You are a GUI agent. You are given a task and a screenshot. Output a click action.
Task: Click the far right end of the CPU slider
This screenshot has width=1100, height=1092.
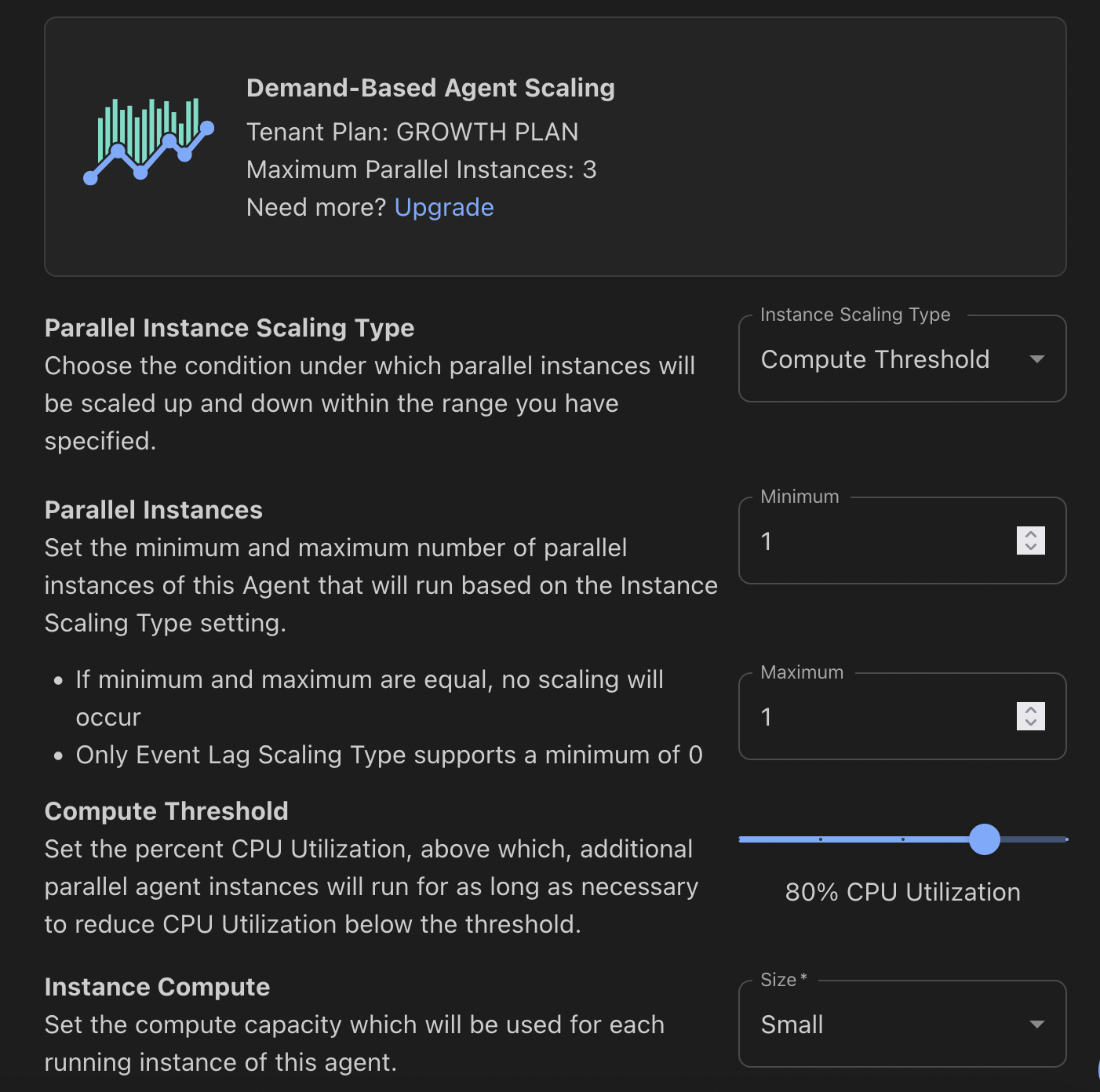point(1065,839)
